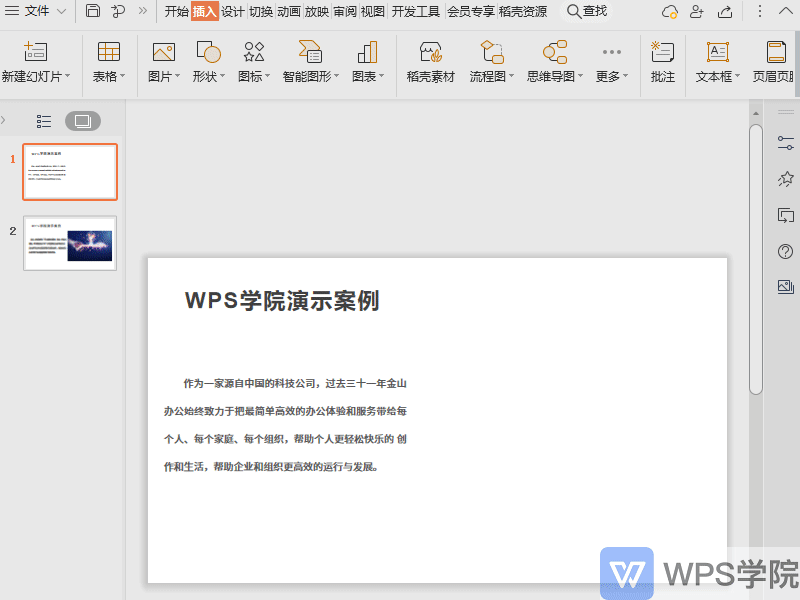Select slide 2 thumbnail with image
The height and width of the screenshot is (600, 800).
click(x=70, y=243)
